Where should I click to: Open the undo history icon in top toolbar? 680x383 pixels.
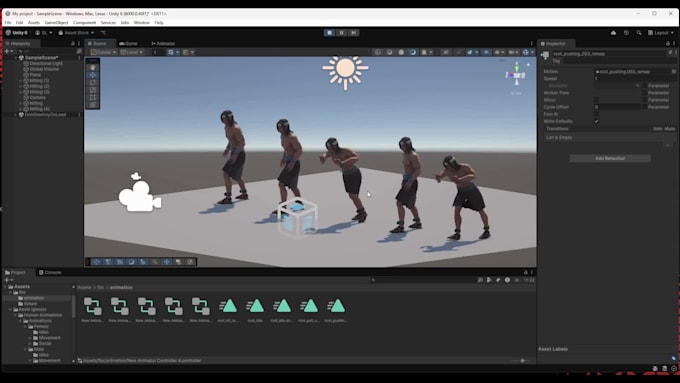coord(626,33)
